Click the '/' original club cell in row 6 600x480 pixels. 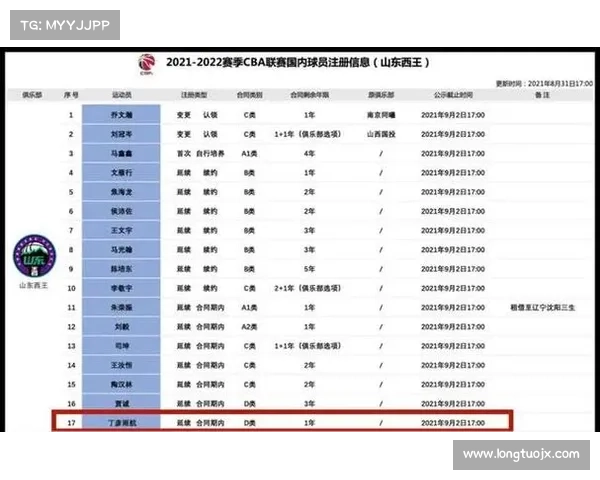tap(381, 211)
